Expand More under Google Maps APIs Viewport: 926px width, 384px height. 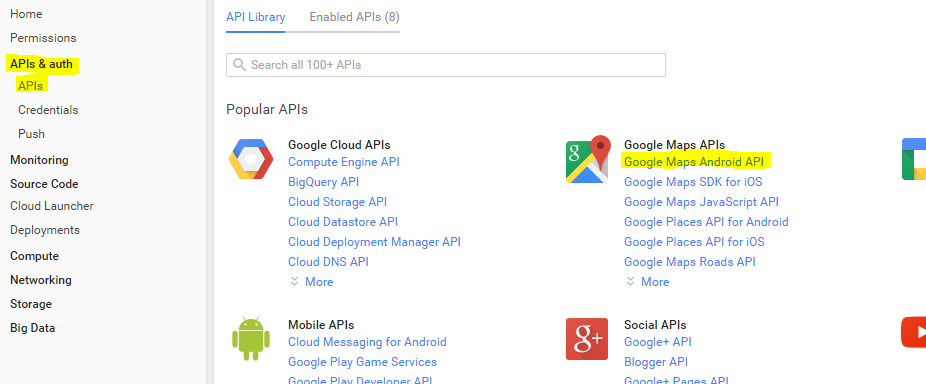click(647, 282)
